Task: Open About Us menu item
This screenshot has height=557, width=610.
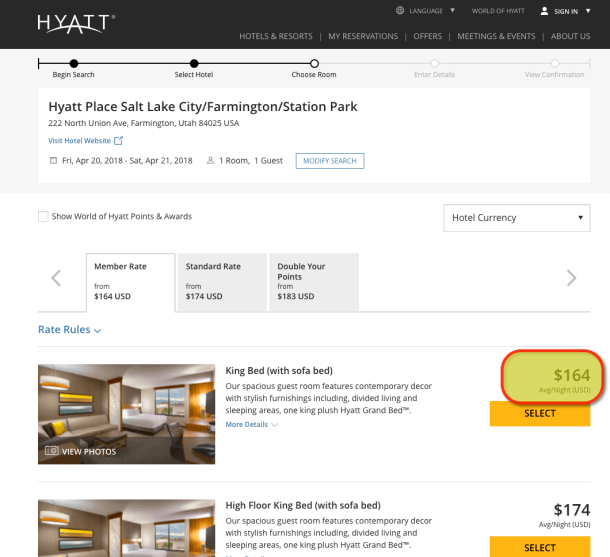Action: (570, 36)
